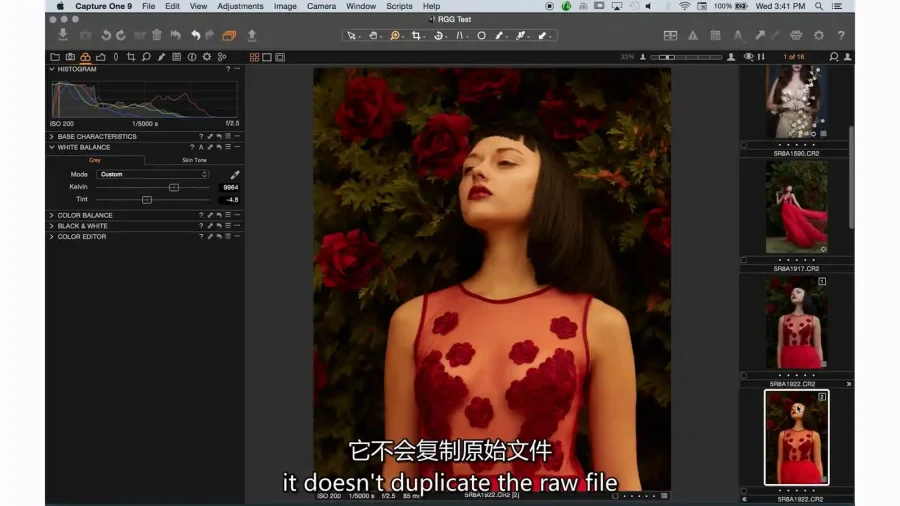
Task: Collapse the White Balance panel
Action: click(52, 147)
